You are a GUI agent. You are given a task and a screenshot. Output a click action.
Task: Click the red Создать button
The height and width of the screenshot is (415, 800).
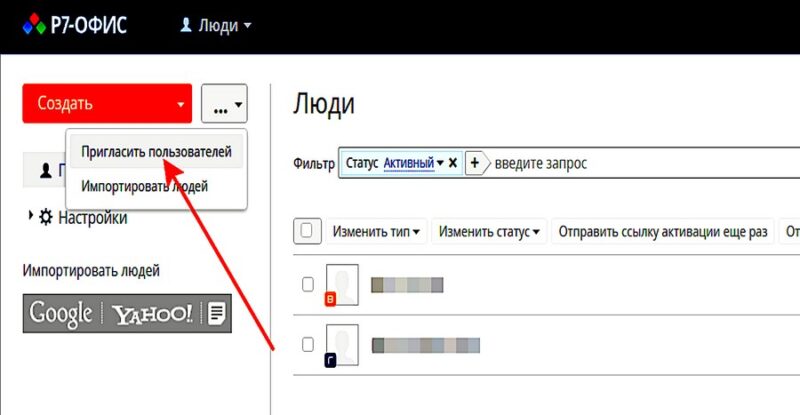(x=106, y=103)
